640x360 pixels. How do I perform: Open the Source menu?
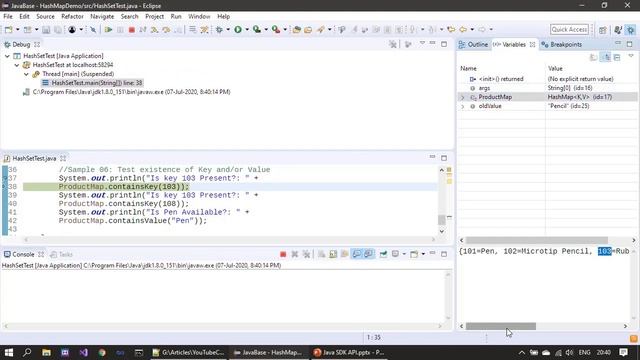[x=45, y=16]
